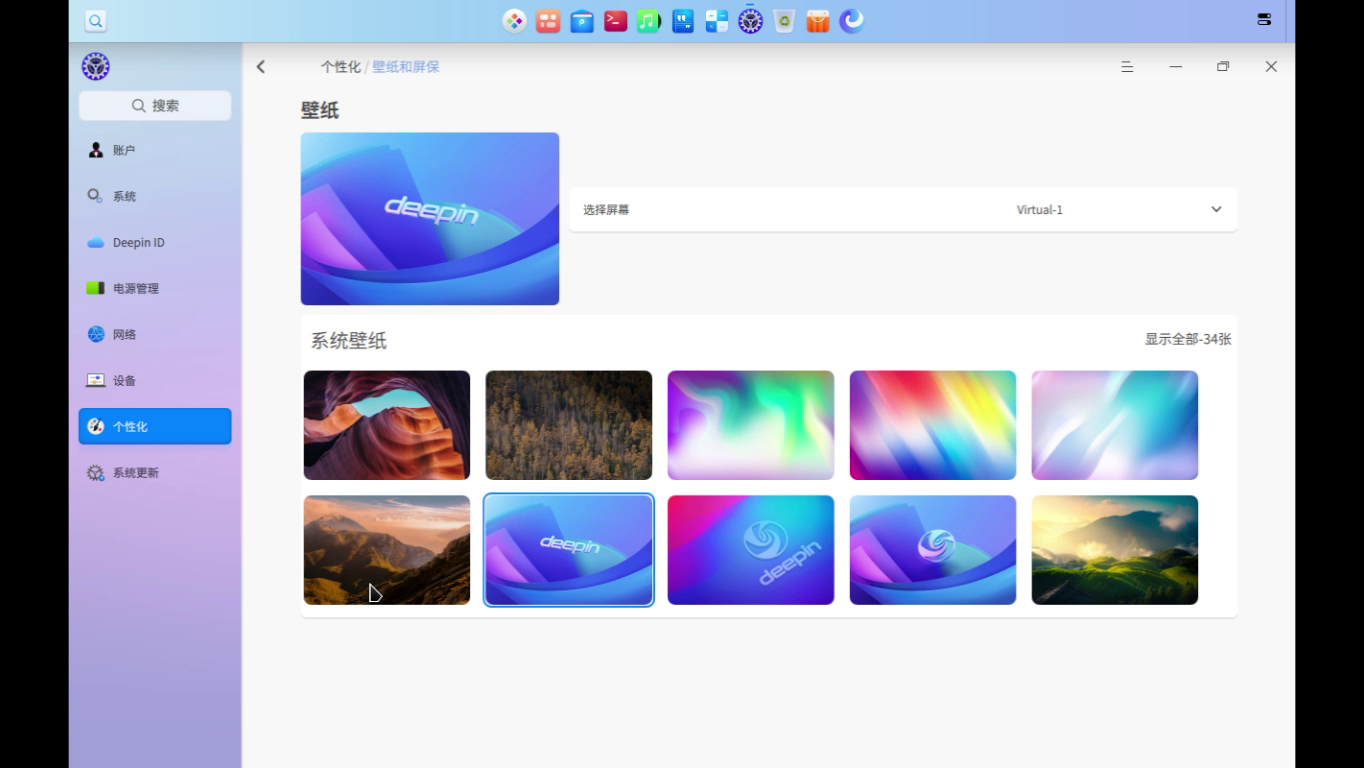Viewport: 1364px width, 768px height.
Task: Open the 账户 settings section
Action: [x=155, y=150]
